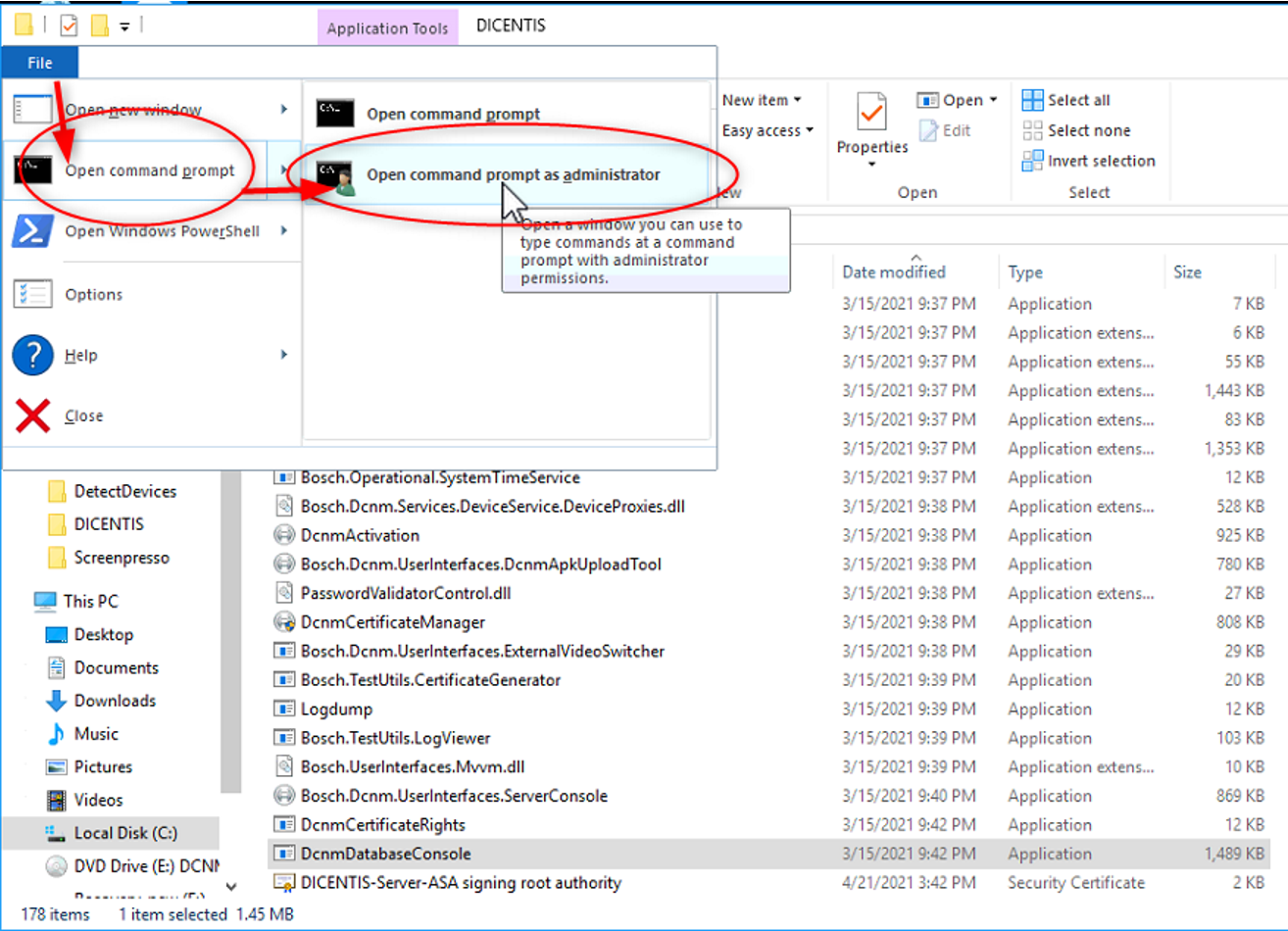Select the Screenpresso folder icon
The image size is (1288, 931).
(57, 558)
